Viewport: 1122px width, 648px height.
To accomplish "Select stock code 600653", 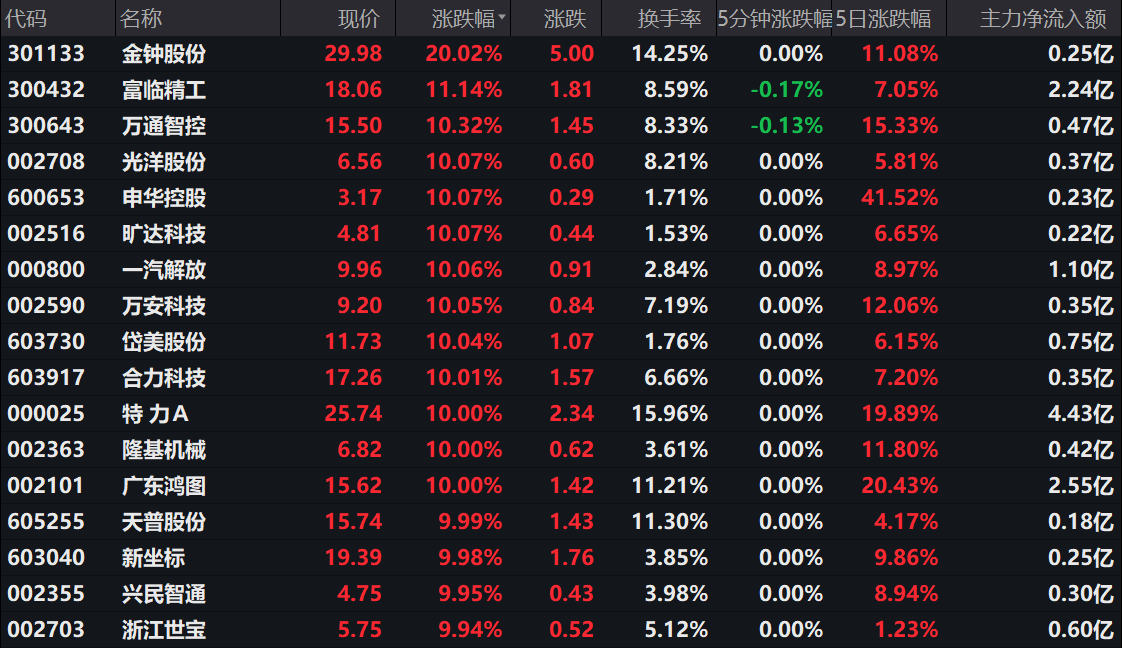I will (46, 197).
